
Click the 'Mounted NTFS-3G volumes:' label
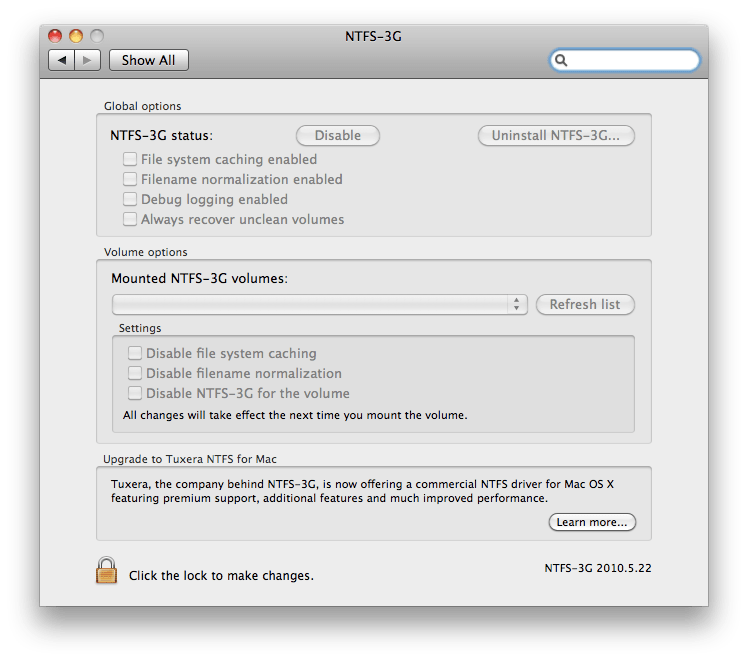(199, 278)
